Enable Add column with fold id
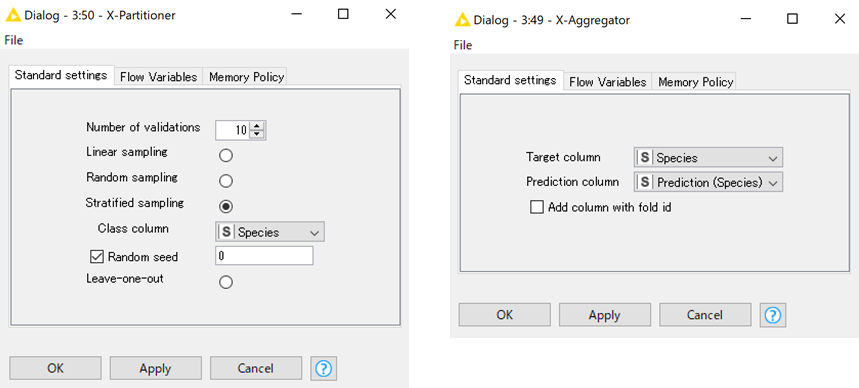859x388 pixels. coord(537,208)
